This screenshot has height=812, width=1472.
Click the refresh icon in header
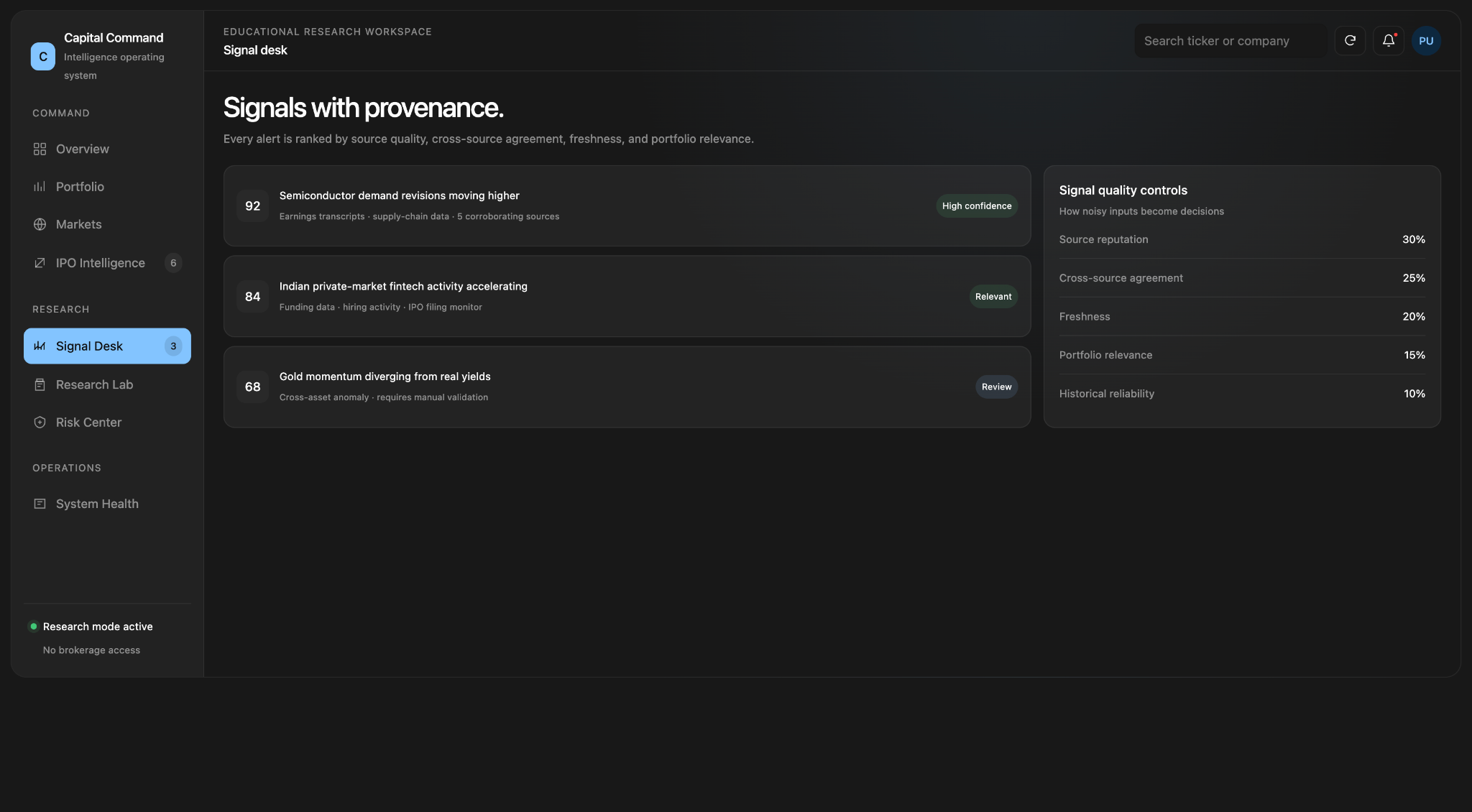1350,40
